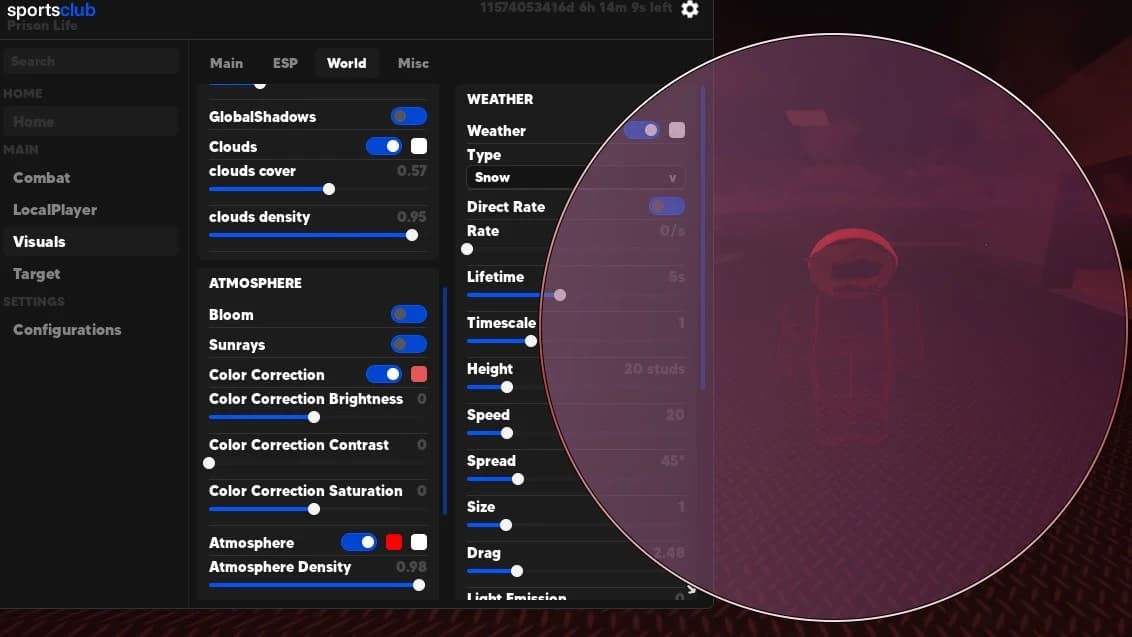1132x637 pixels.
Task: Open the weather Type dropdown showing Snow
Action: click(x=576, y=178)
